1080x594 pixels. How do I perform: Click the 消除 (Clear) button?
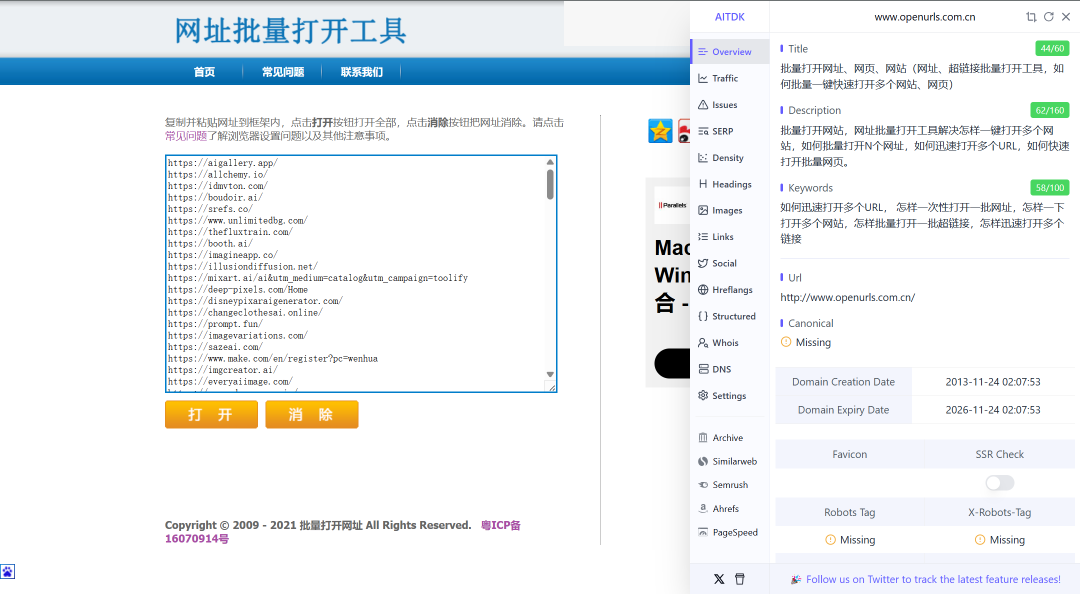pos(311,414)
